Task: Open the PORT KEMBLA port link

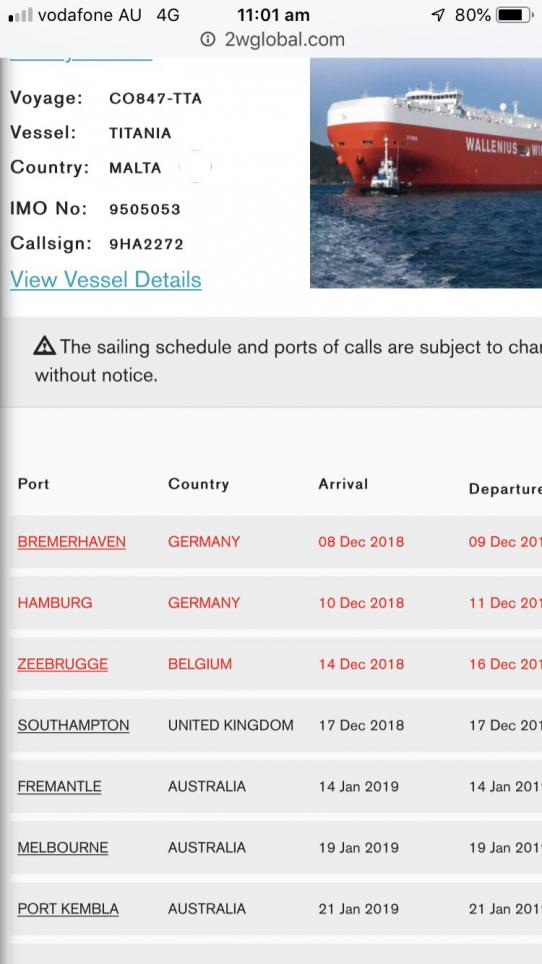Action: pos(68,909)
